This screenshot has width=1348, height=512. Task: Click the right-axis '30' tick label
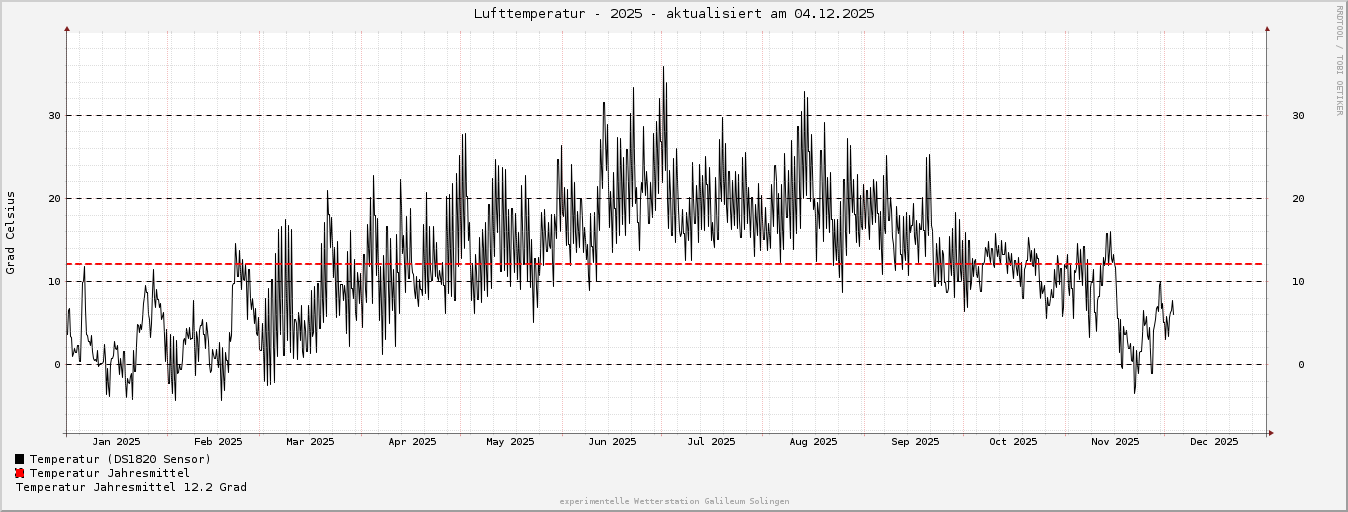click(x=1298, y=116)
